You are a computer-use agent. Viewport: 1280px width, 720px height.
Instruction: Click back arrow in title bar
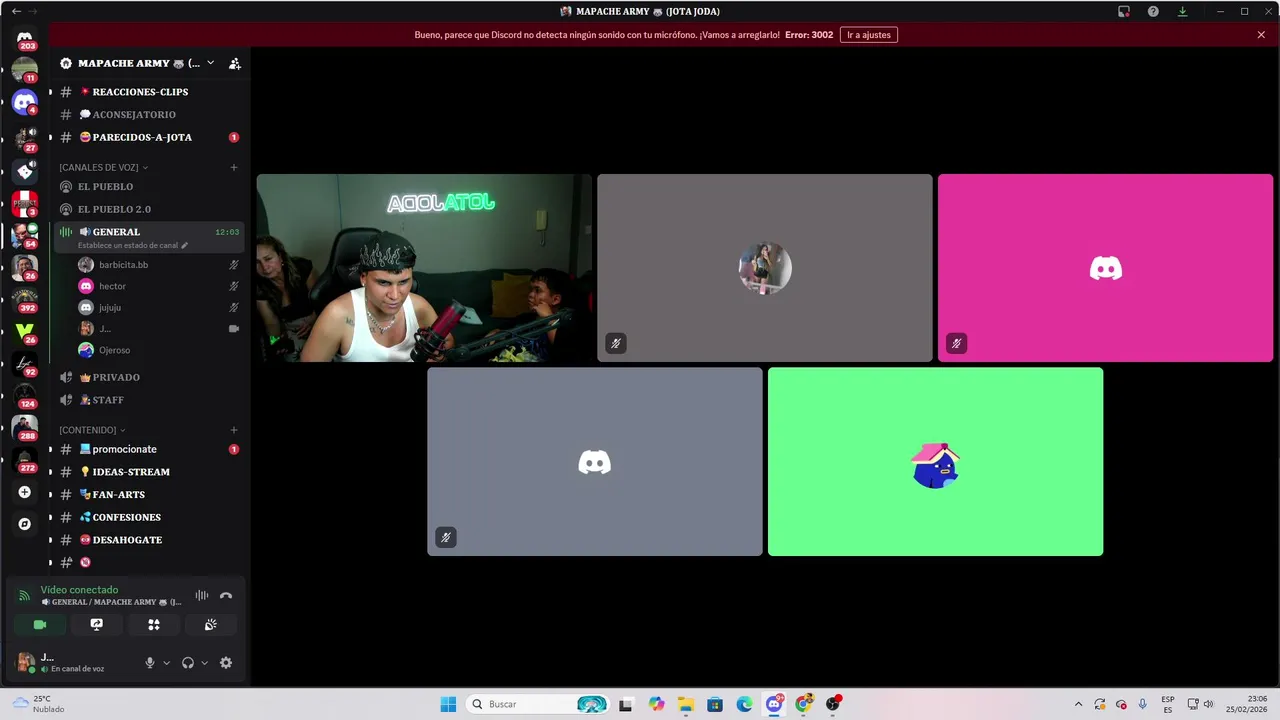[x=15, y=11]
